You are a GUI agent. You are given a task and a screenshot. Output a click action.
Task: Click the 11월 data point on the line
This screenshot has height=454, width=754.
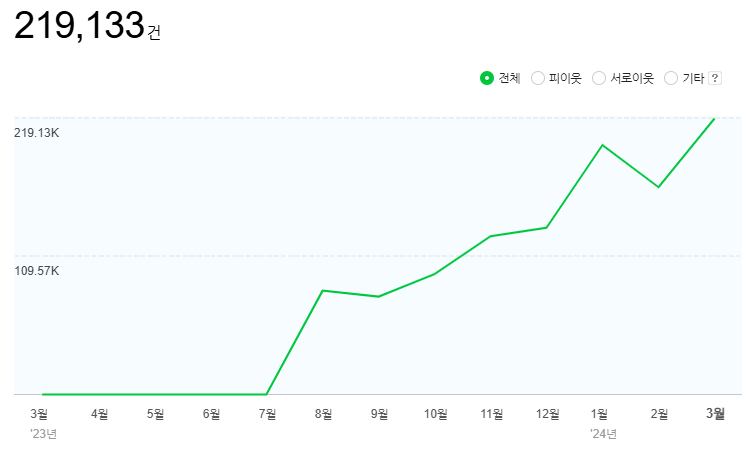pos(490,236)
